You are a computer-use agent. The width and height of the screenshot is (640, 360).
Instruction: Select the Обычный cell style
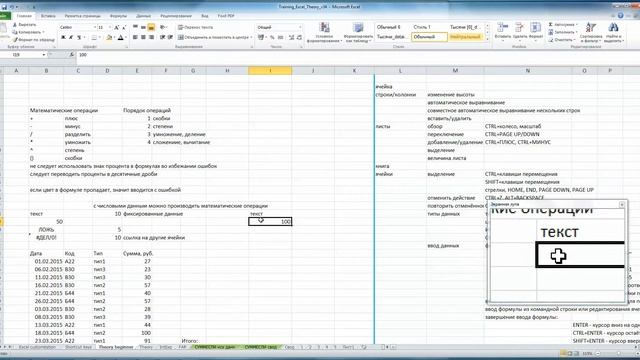[429, 37]
